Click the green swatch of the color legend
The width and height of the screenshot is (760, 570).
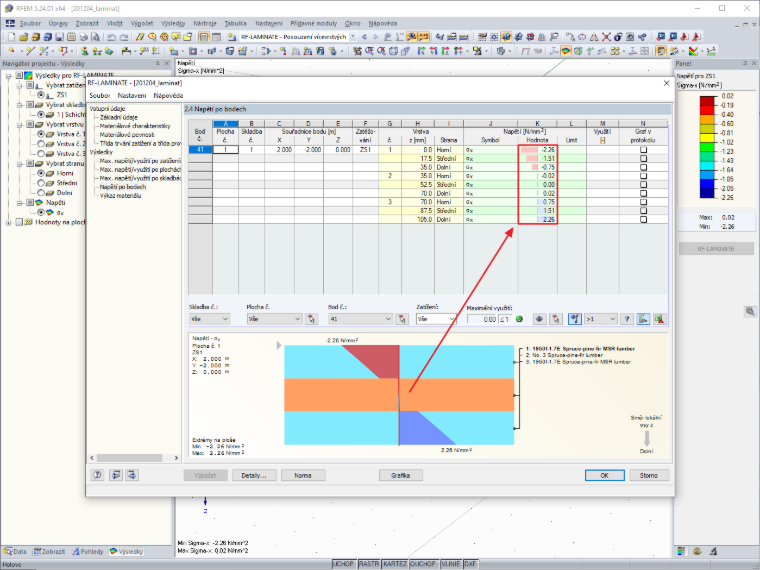[708, 147]
